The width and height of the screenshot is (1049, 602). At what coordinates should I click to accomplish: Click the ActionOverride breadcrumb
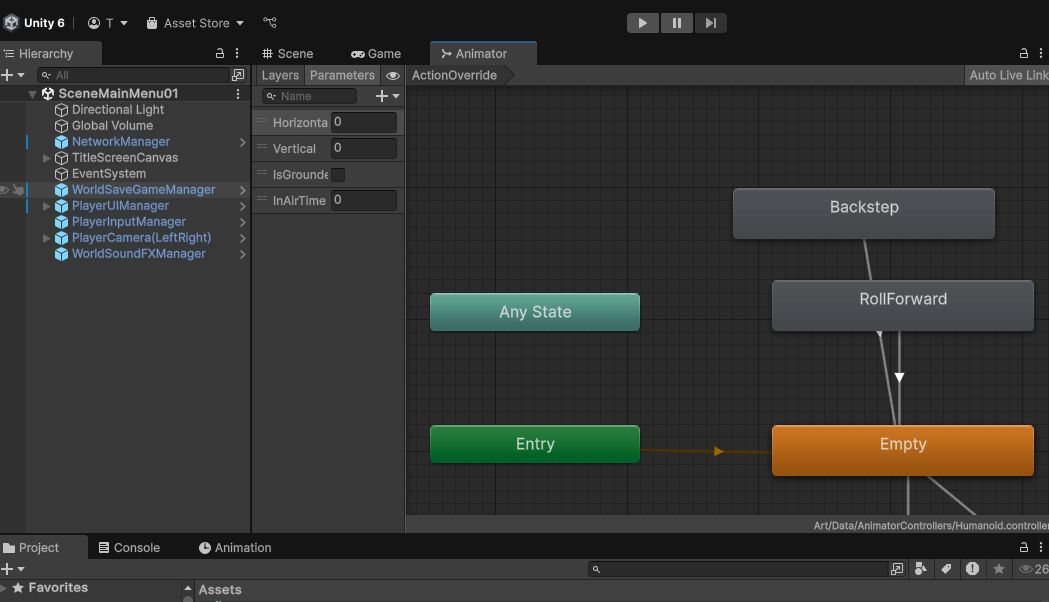[x=454, y=75]
